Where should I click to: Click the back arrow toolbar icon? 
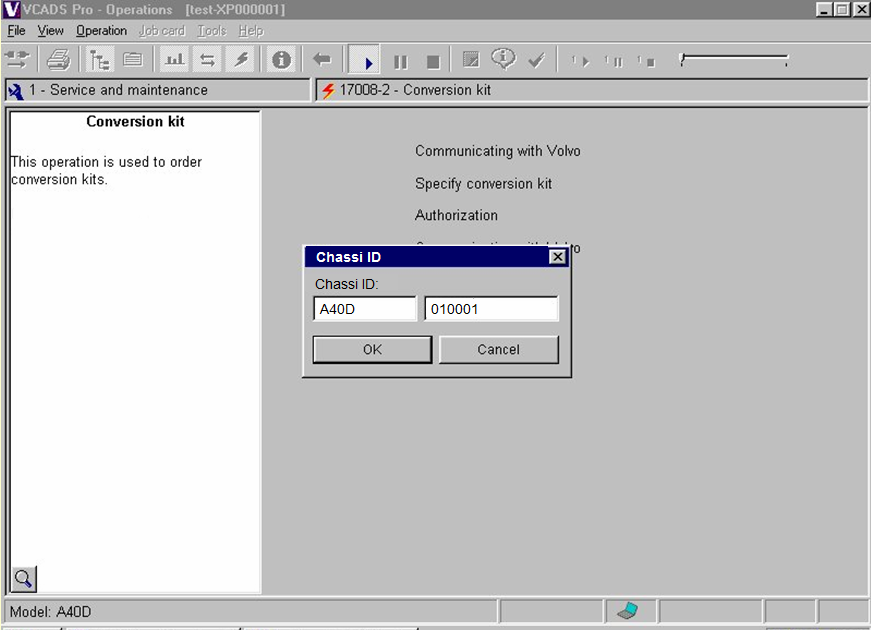coord(322,59)
